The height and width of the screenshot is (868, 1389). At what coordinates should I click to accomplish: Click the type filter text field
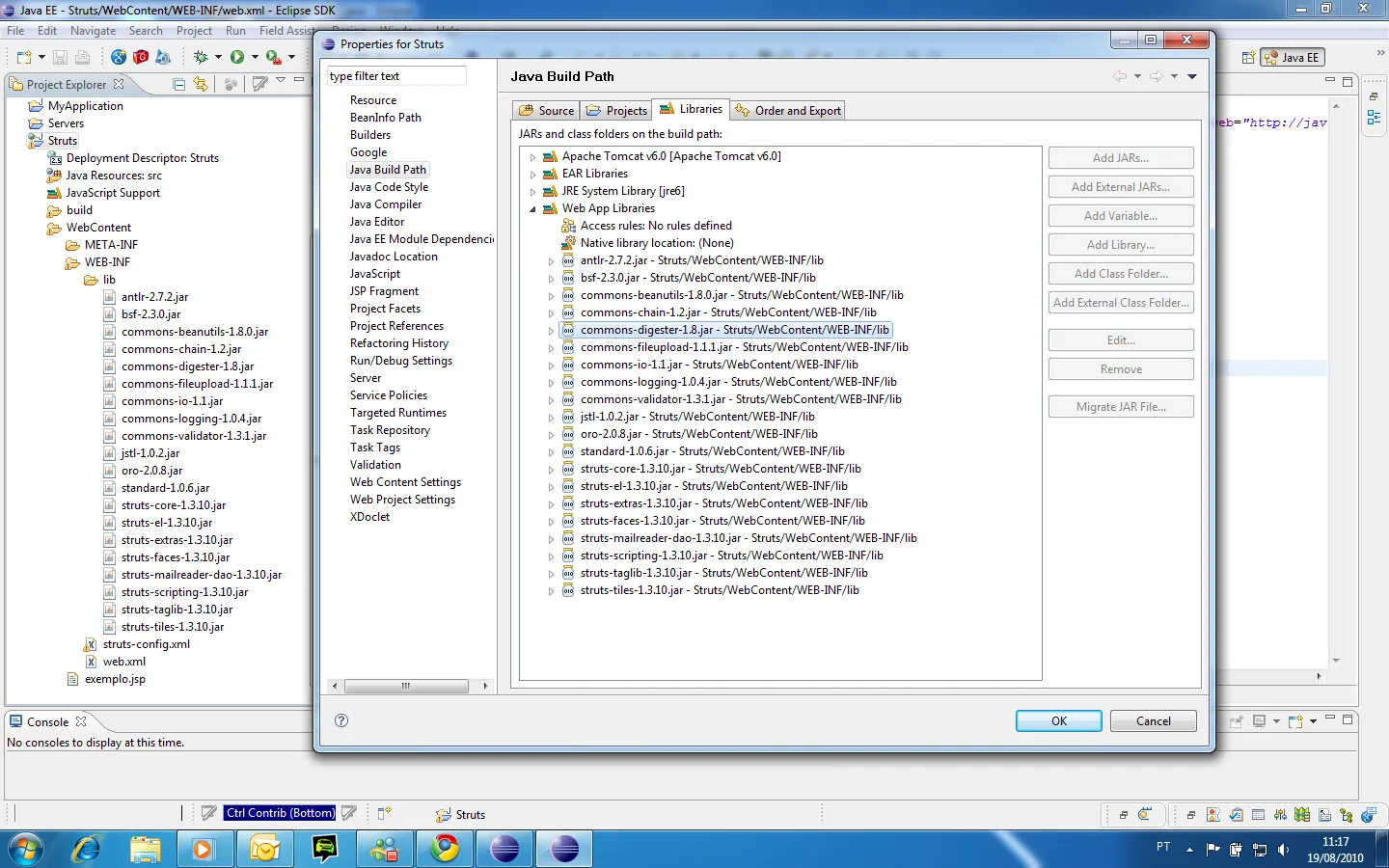pos(396,76)
